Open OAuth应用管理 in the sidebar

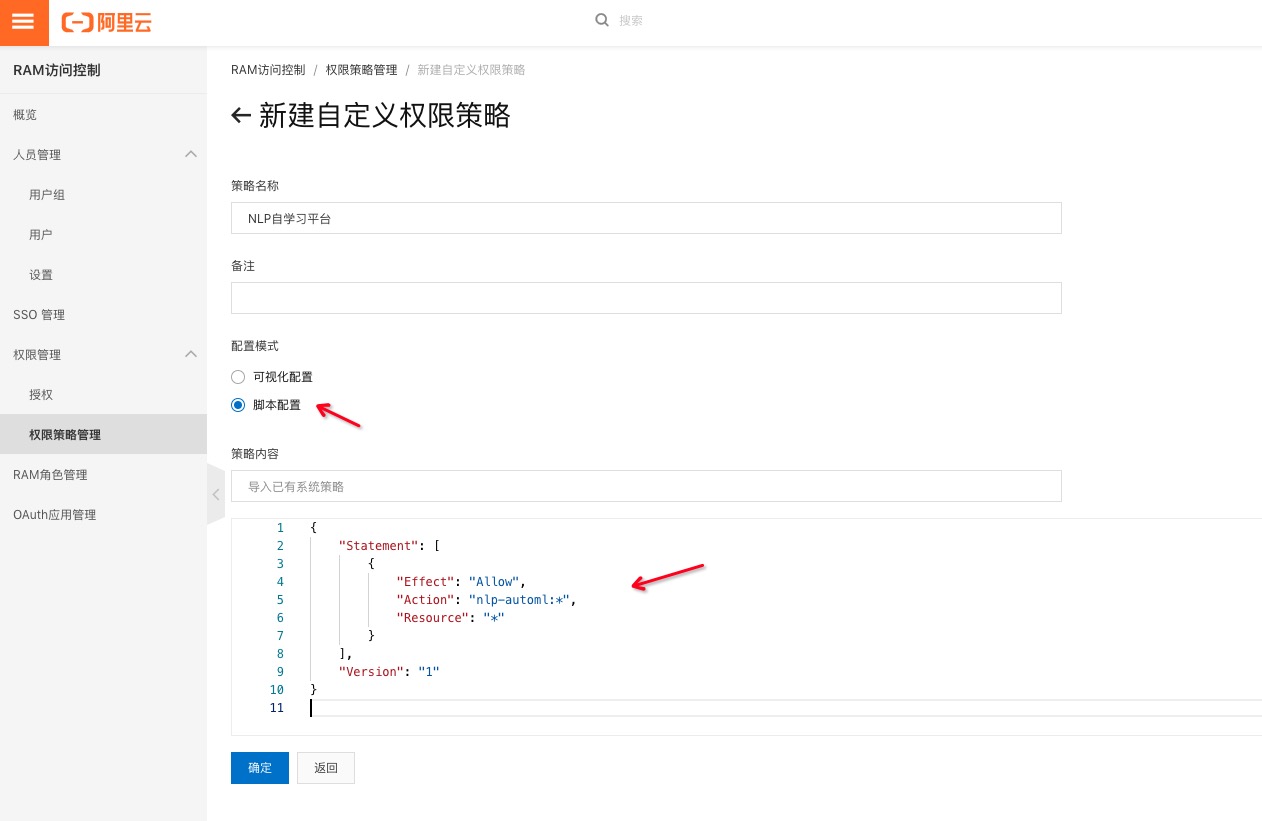(103, 515)
